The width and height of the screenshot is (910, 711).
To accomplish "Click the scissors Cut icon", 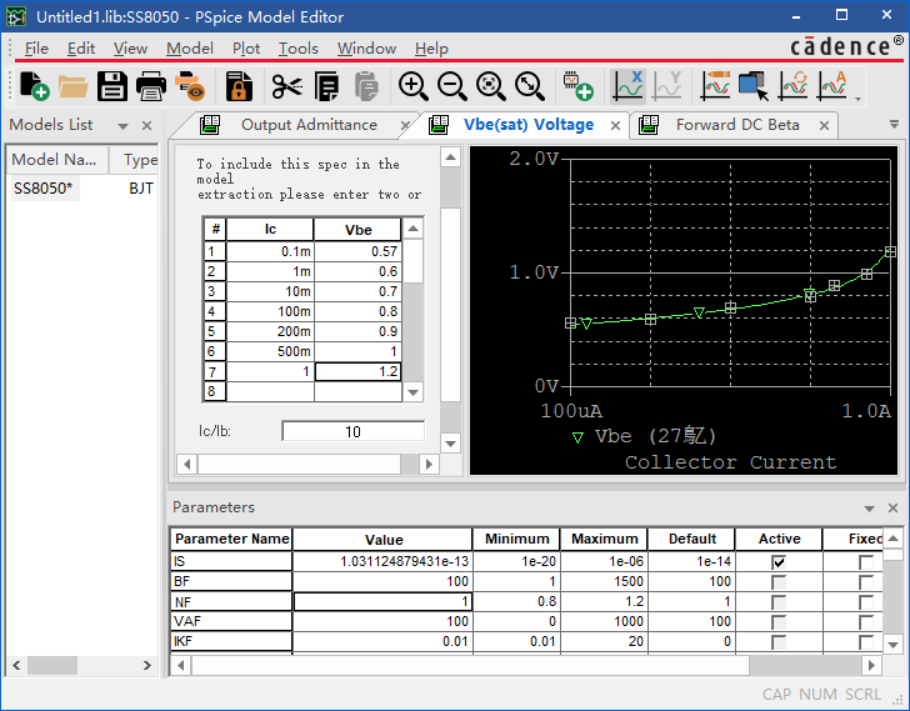I will click(x=287, y=87).
